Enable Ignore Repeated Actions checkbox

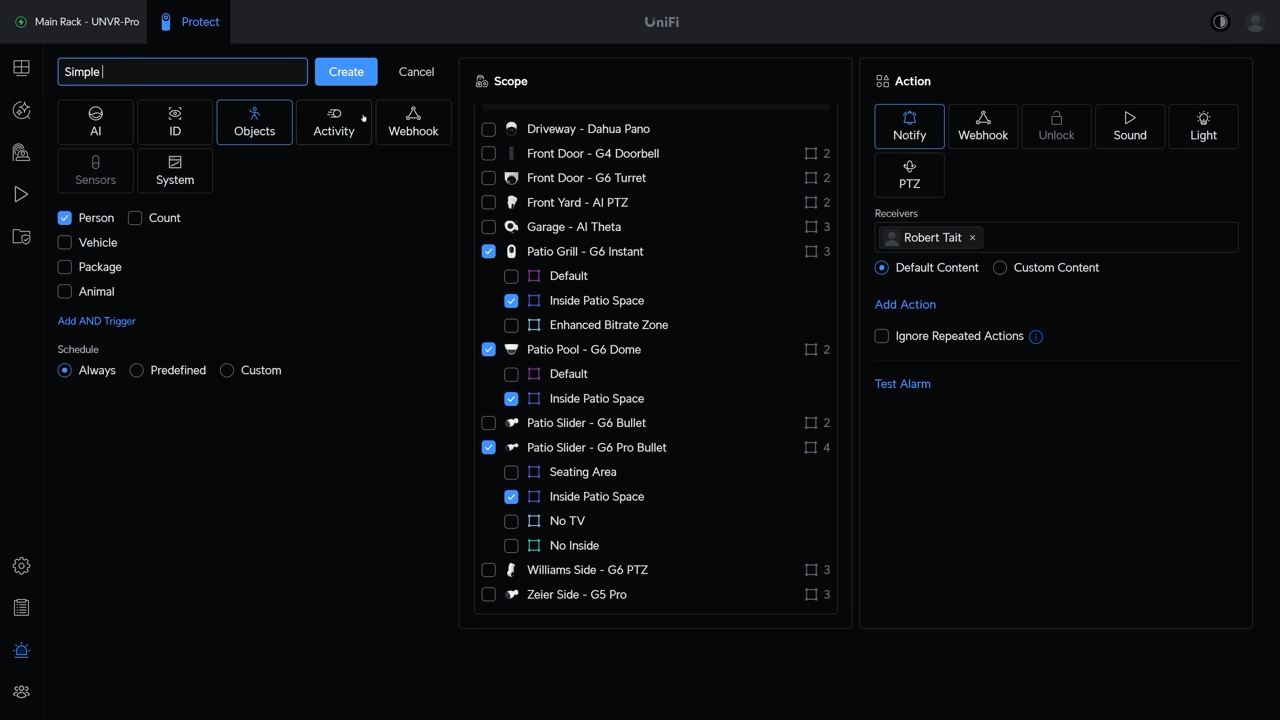(x=882, y=336)
